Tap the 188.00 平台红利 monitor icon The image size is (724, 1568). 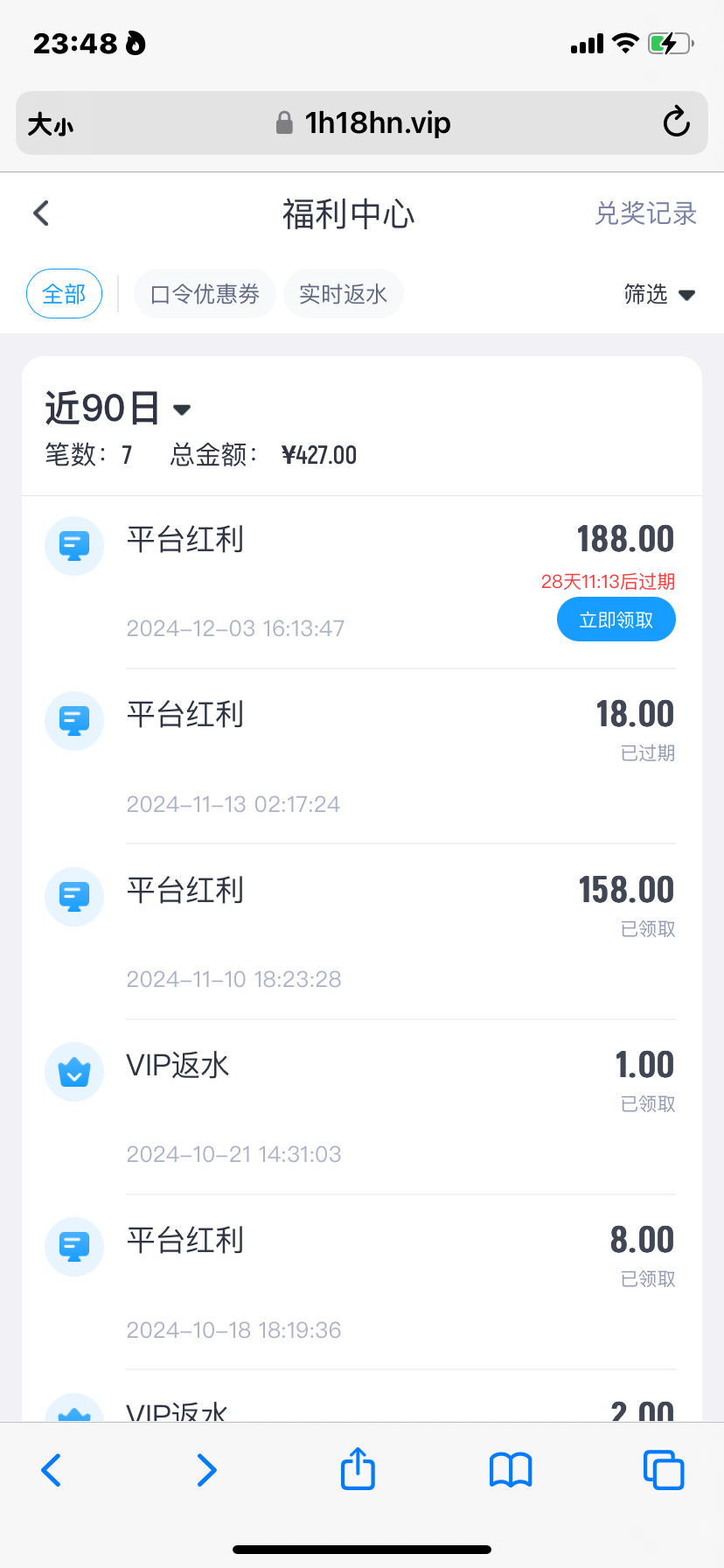pyautogui.click(x=74, y=546)
